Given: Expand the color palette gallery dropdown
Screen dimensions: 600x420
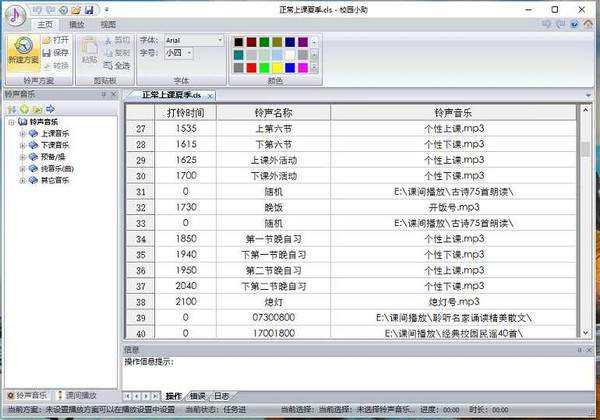Looking at the screenshot, I should [x=316, y=67].
